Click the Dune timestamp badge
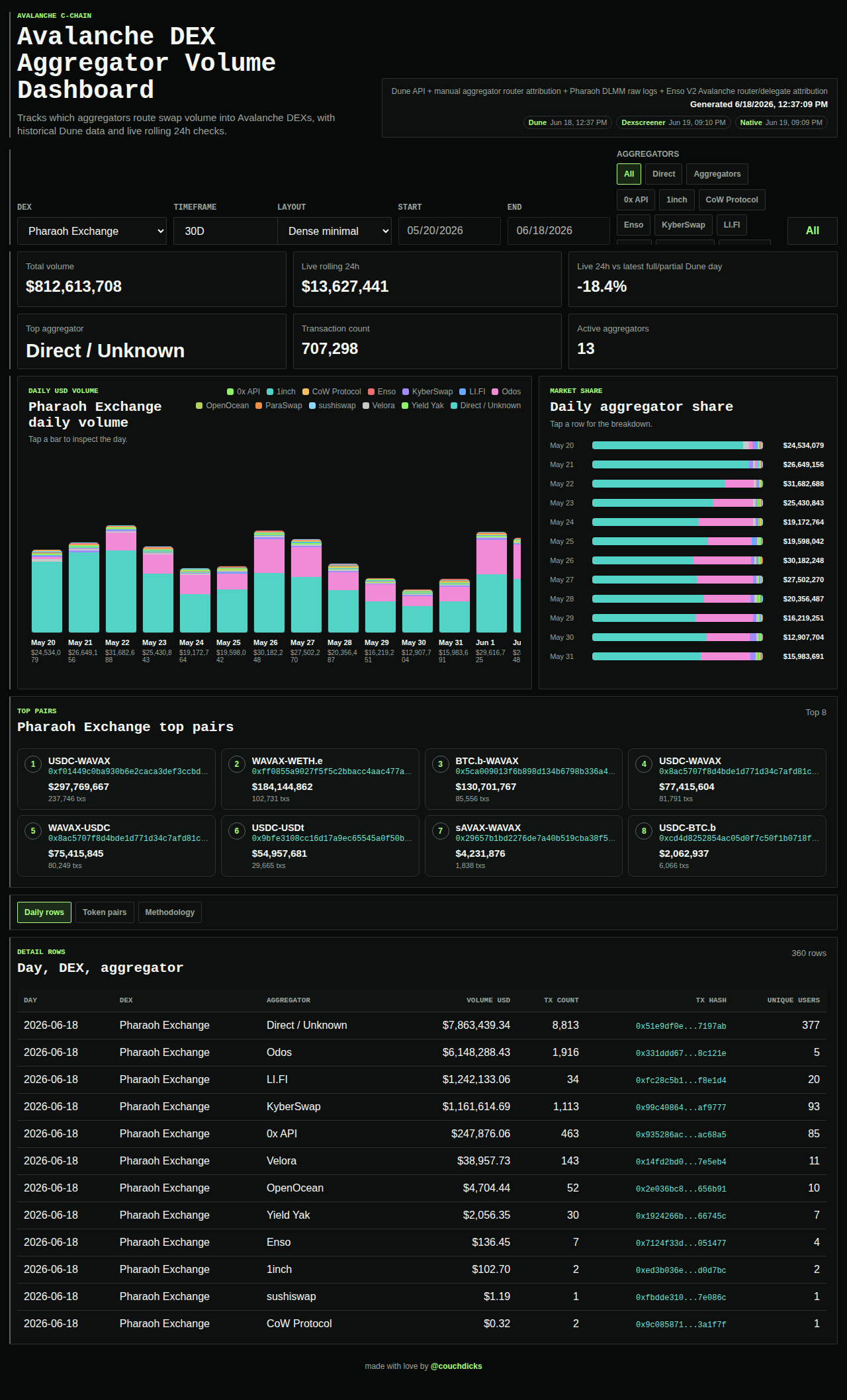 click(568, 122)
